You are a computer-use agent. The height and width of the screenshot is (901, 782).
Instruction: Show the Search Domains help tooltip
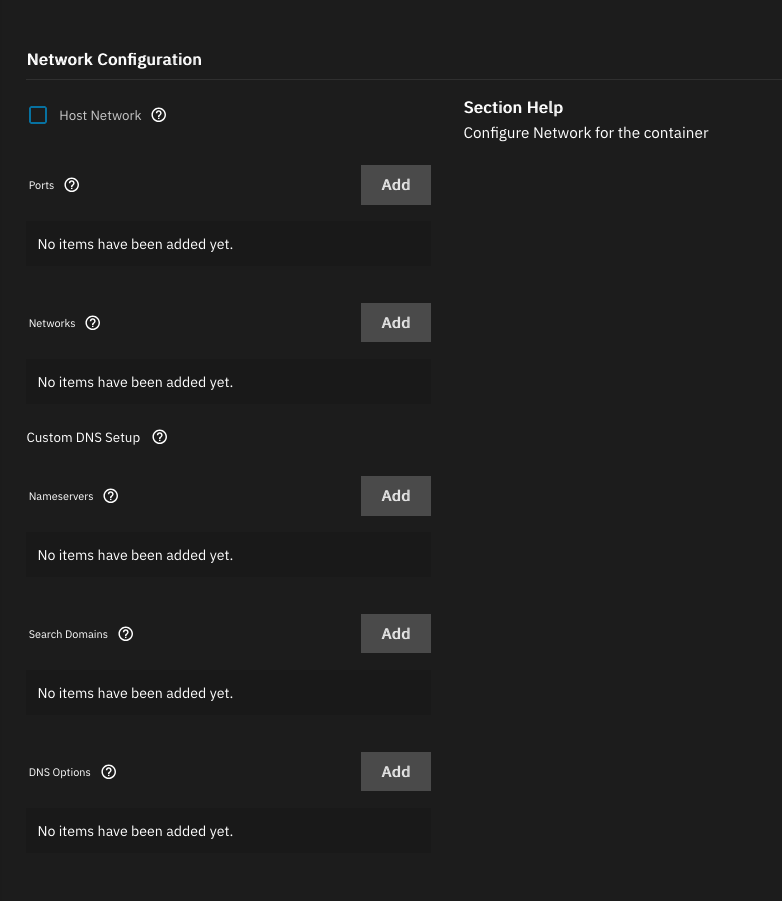pyautogui.click(x=125, y=634)
